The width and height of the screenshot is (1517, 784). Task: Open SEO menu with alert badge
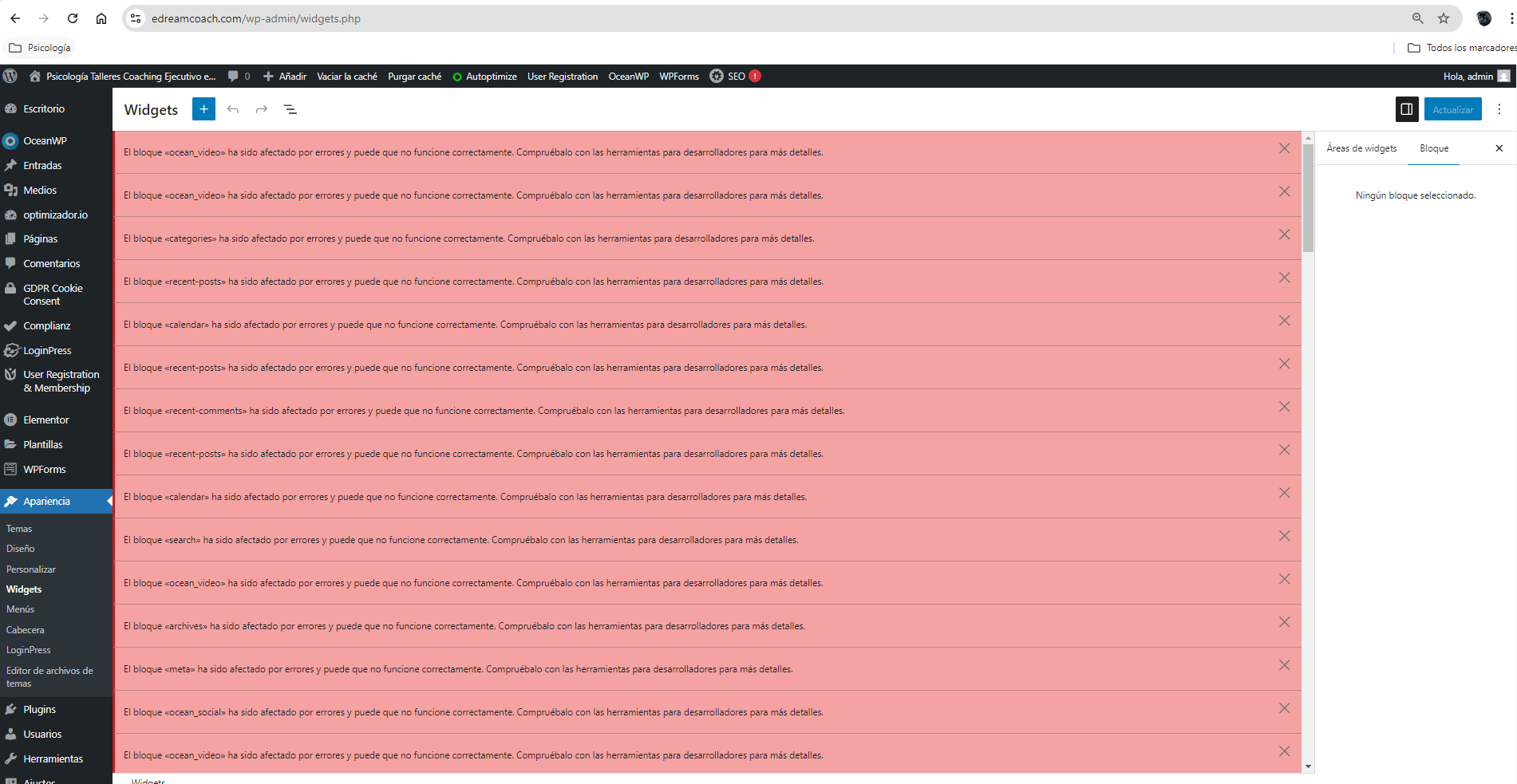pos(735,77)
